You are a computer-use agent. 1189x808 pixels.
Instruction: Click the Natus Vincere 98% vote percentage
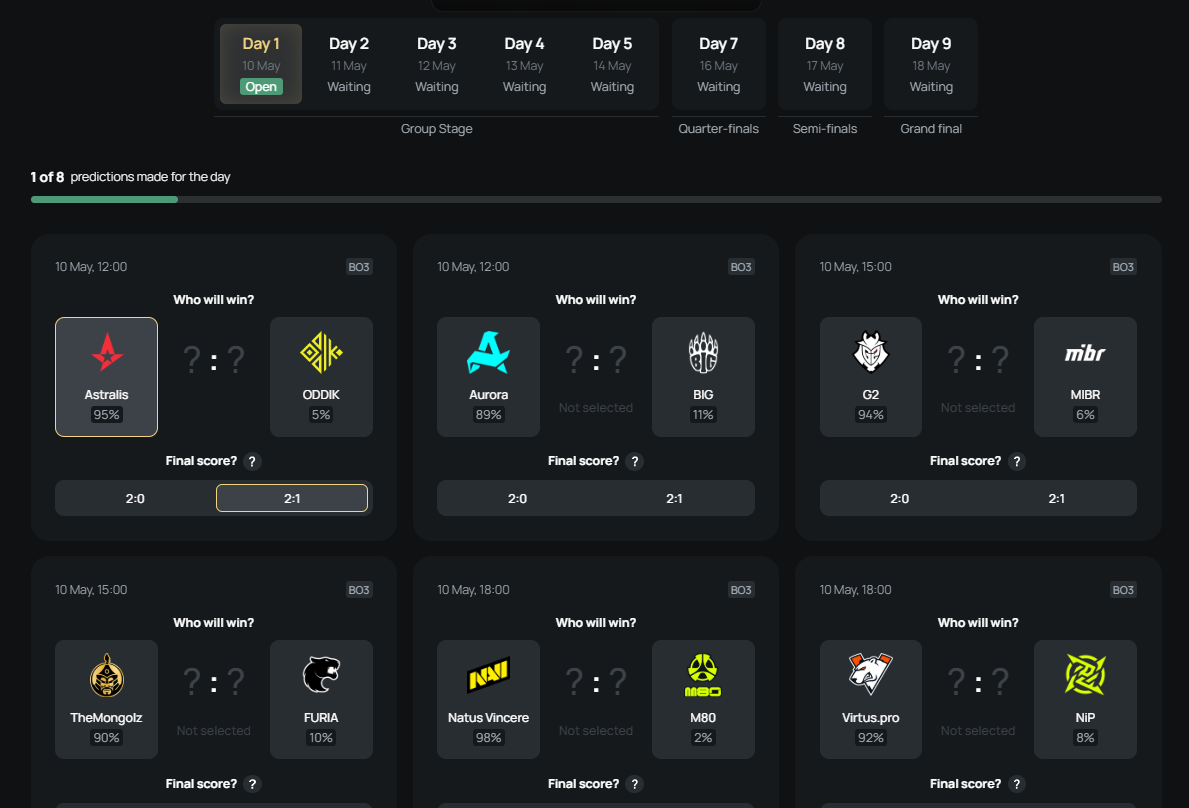tap(488, 738)
